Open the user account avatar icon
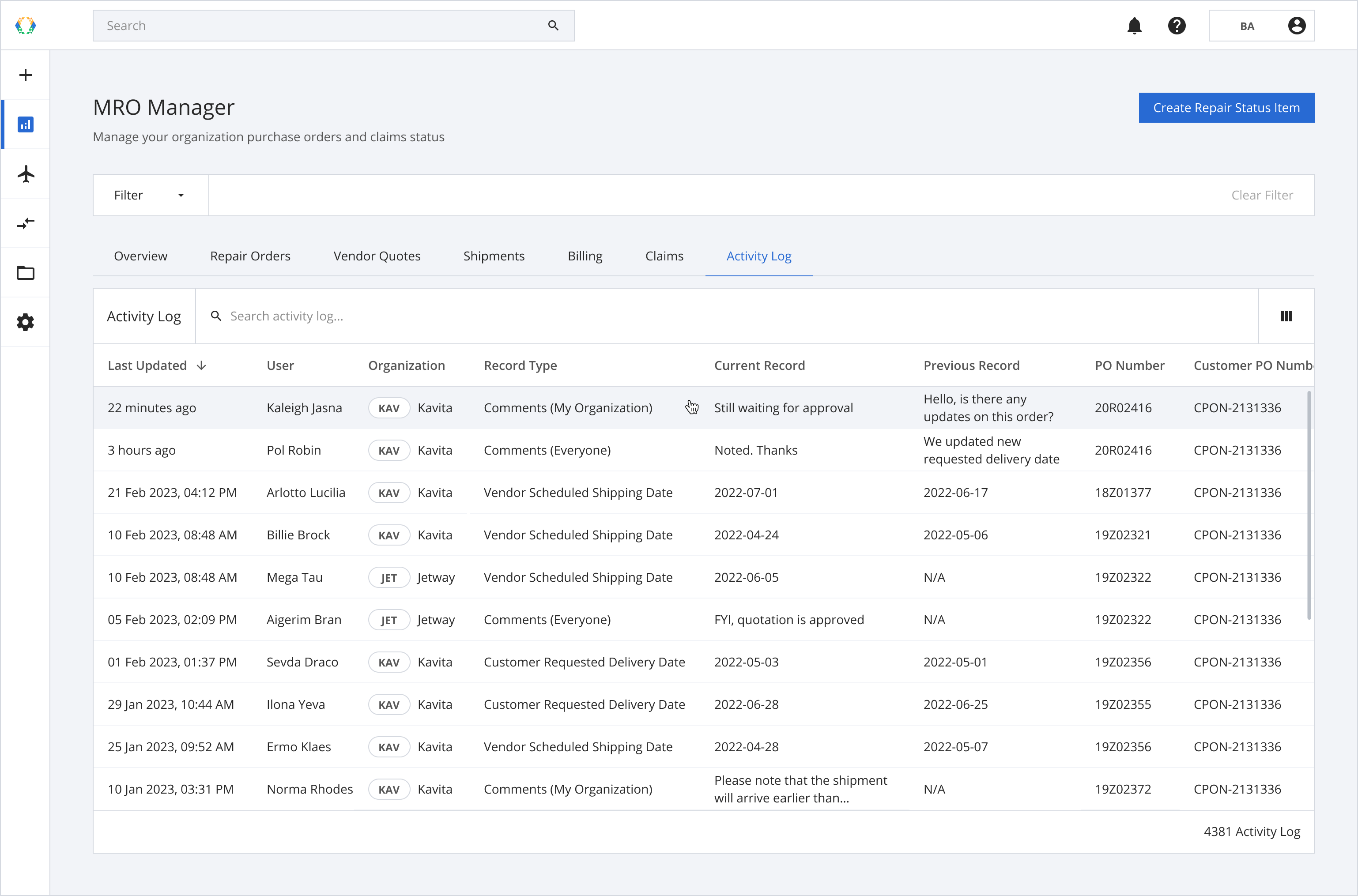 coord(1296,26)
